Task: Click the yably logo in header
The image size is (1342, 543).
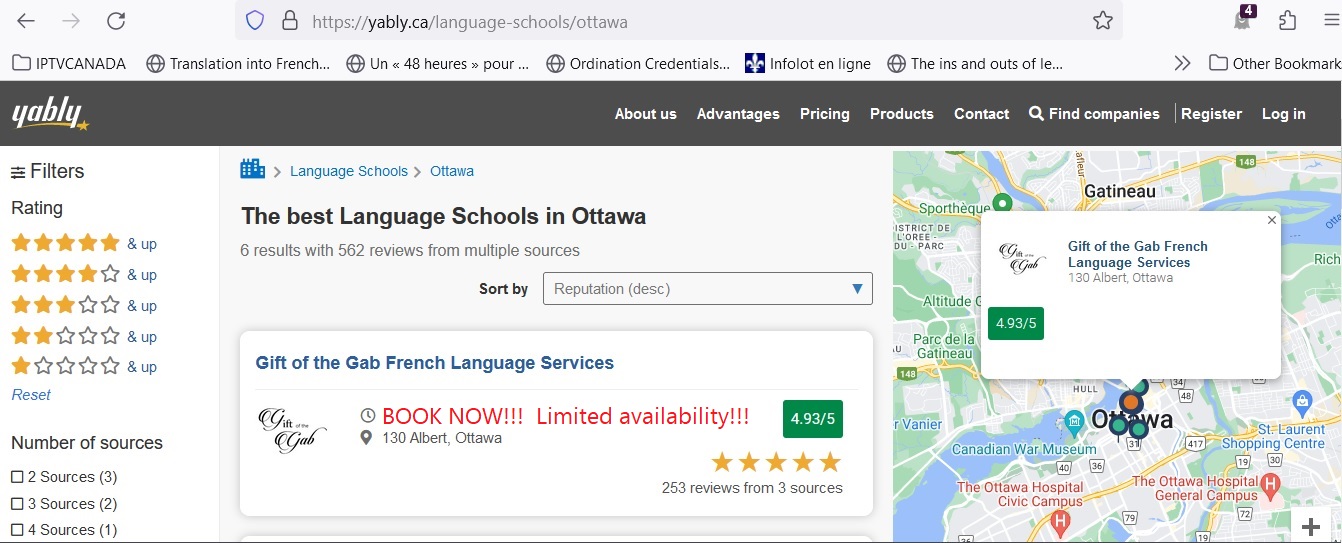Action: [x=50, y=114]
